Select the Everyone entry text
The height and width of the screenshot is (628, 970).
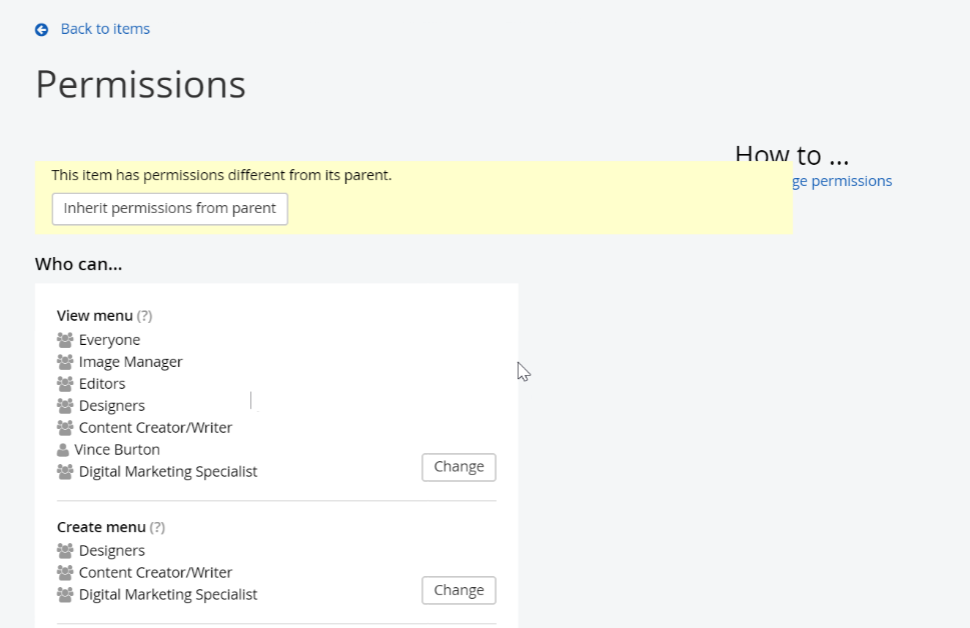click(109, 340)
